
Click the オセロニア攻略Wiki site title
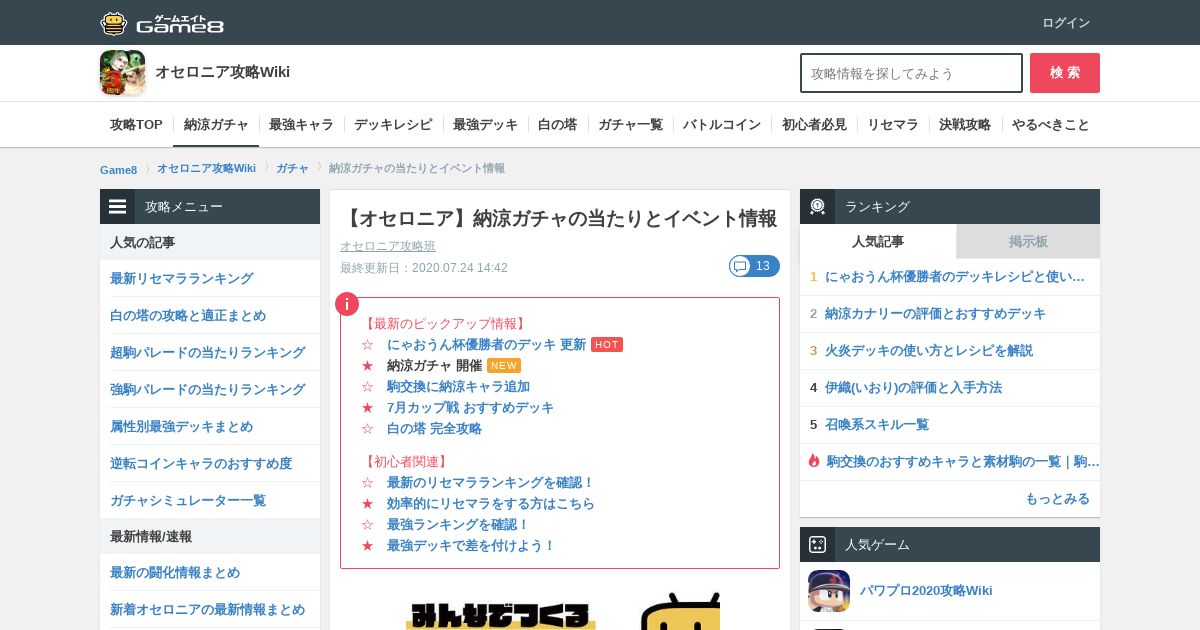tap(222, 72)
